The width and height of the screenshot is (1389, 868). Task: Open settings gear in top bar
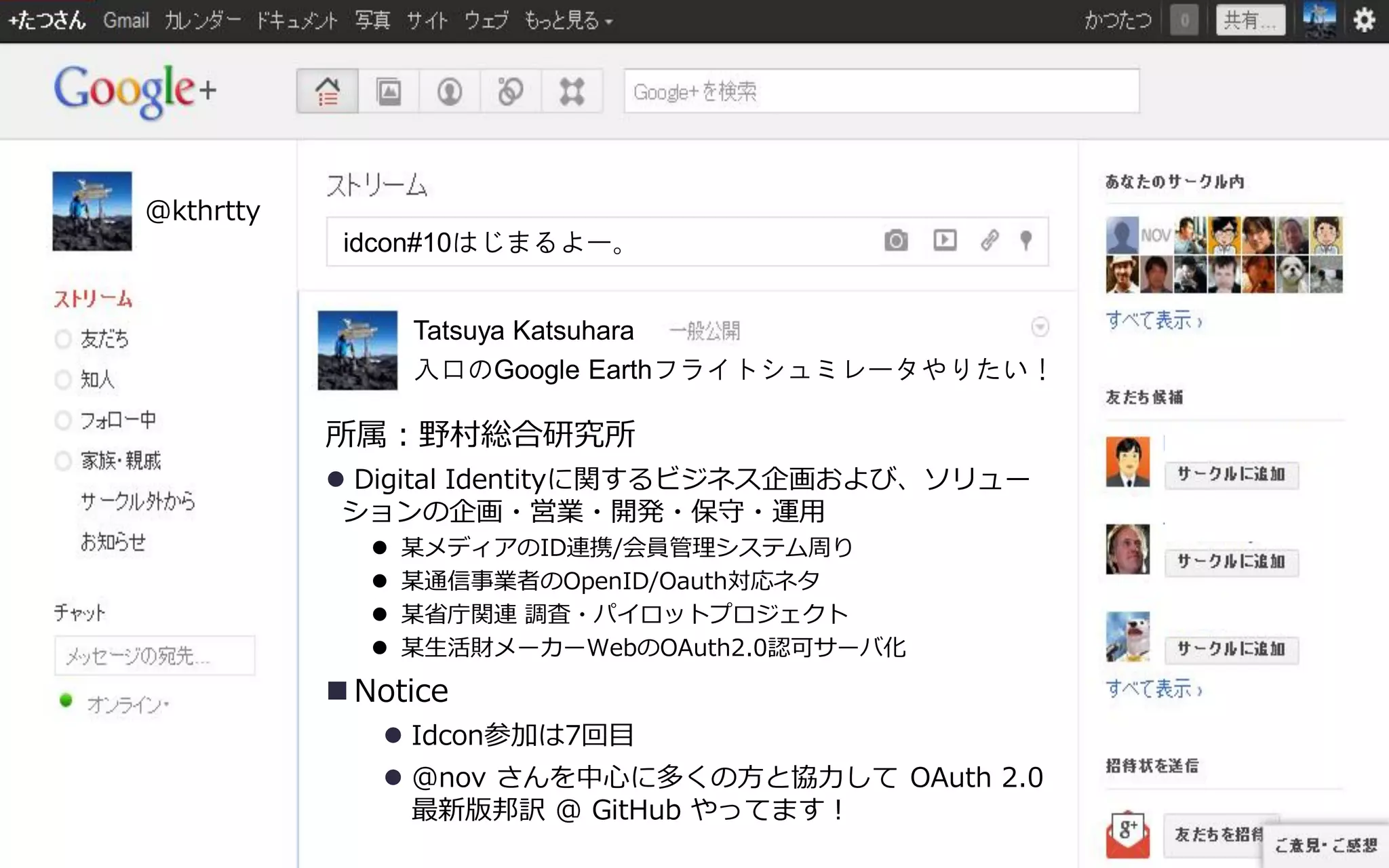1364,20
